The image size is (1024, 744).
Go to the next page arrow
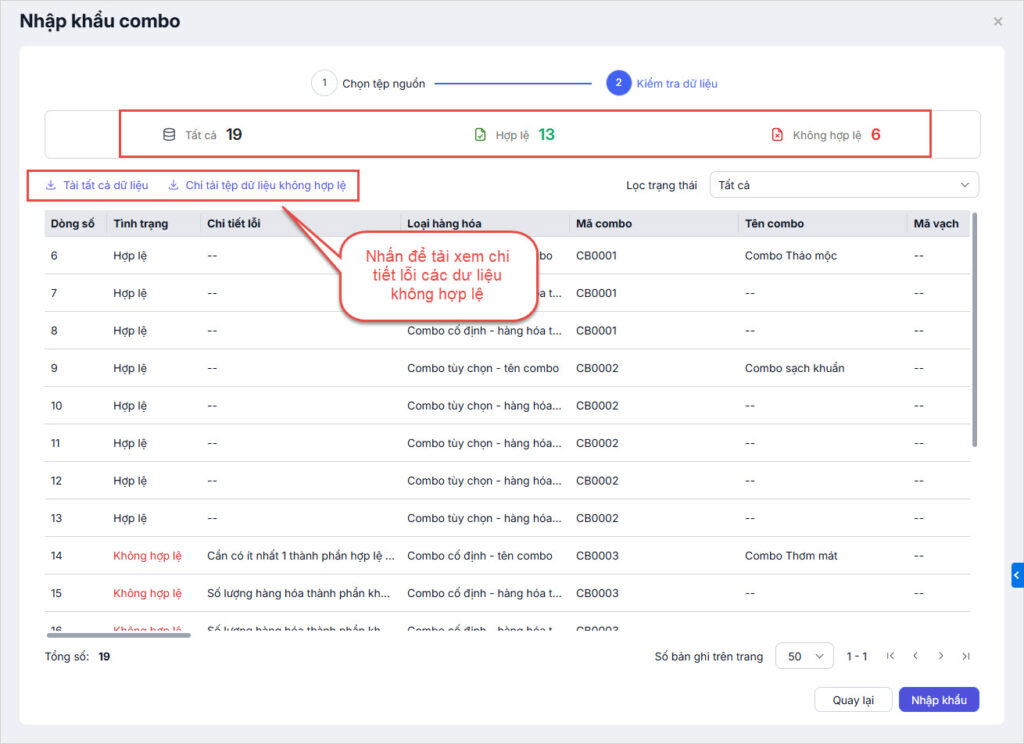(940, 656)
